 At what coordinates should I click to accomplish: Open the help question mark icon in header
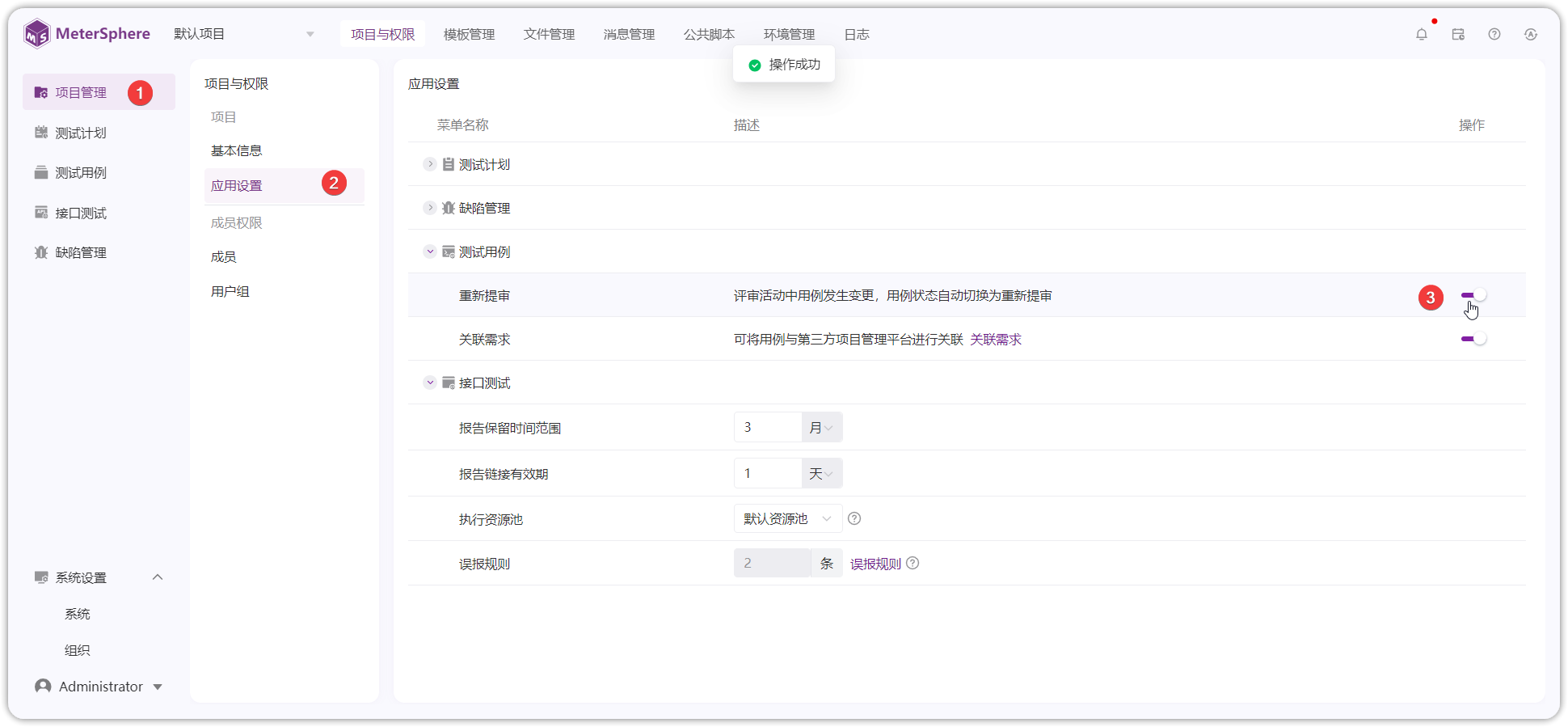[1494, 34]
